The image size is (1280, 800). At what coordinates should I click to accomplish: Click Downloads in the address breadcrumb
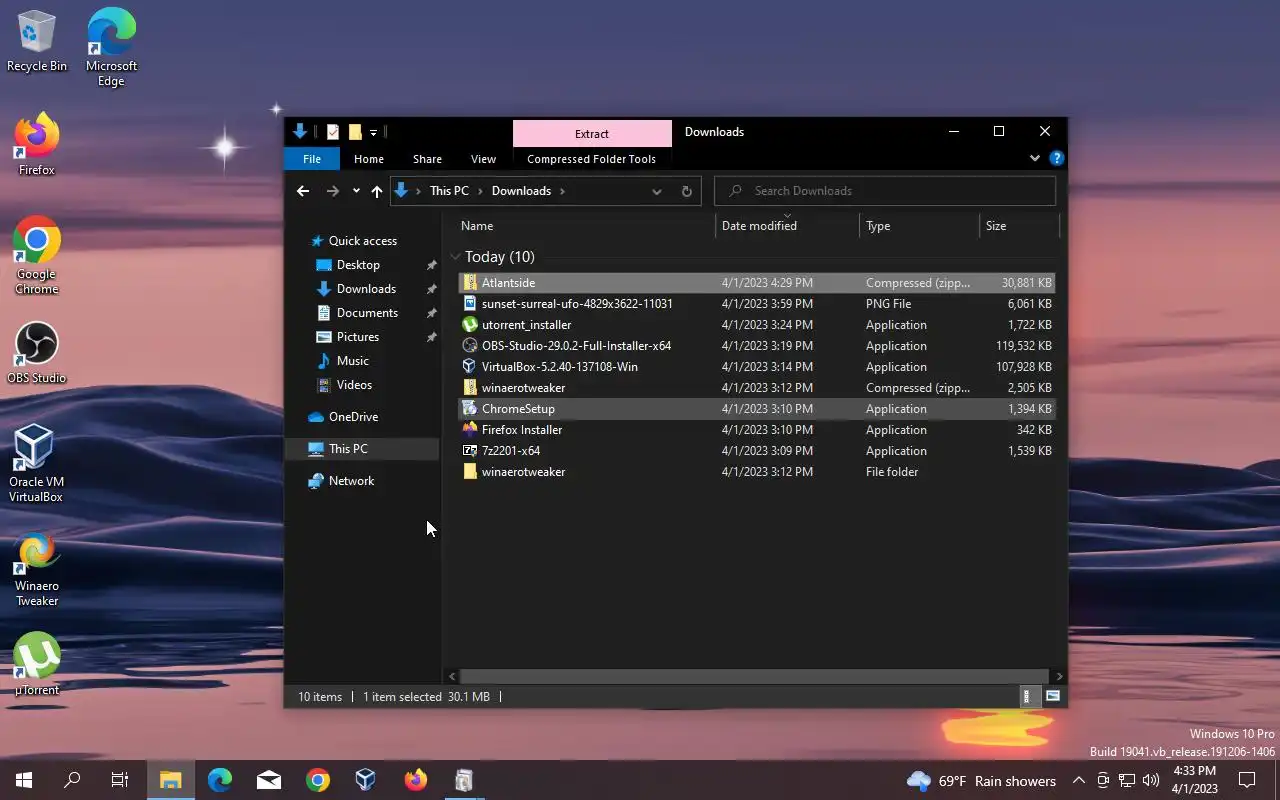(521, 191)
